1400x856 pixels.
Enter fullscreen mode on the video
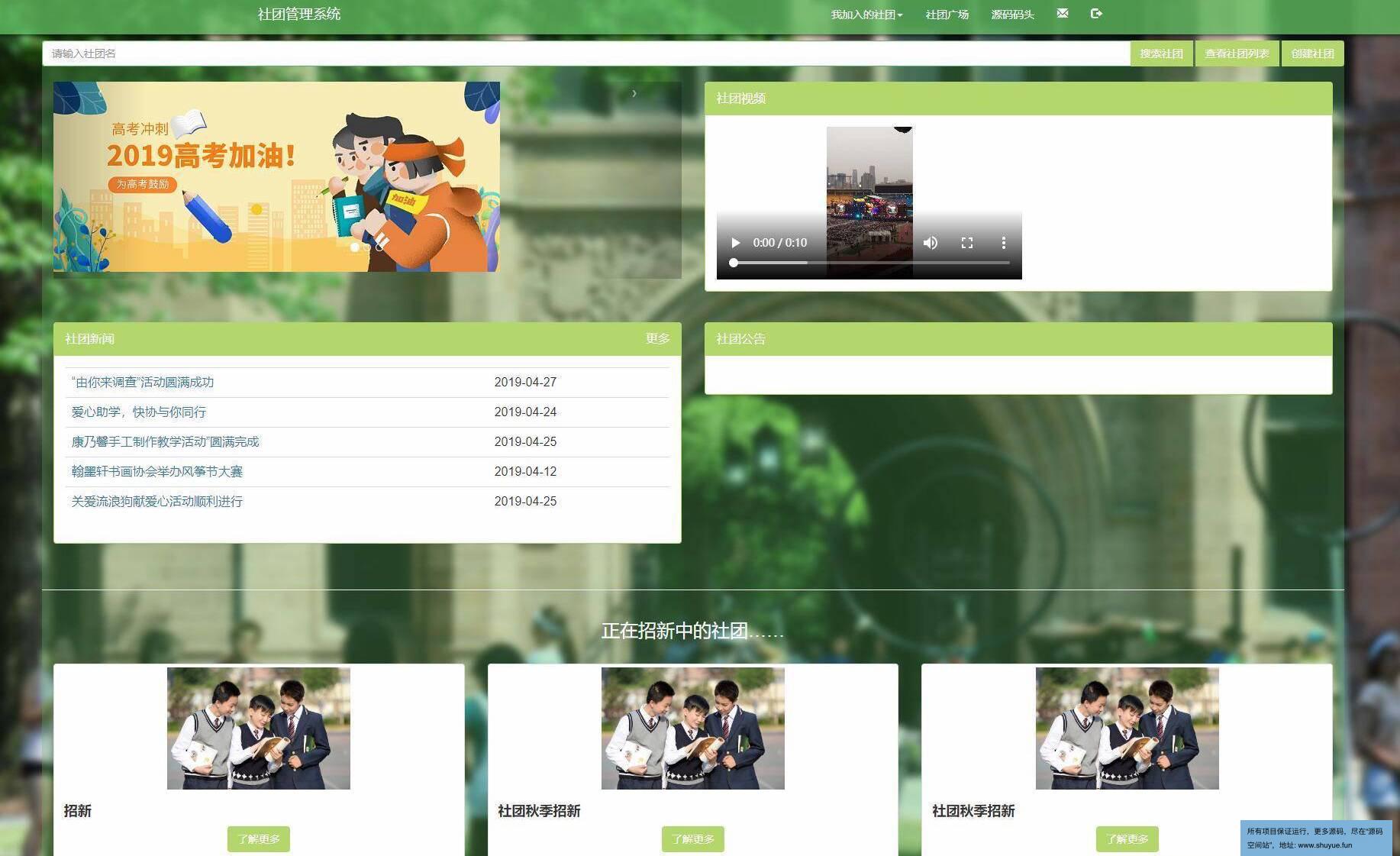click(966, 243)
